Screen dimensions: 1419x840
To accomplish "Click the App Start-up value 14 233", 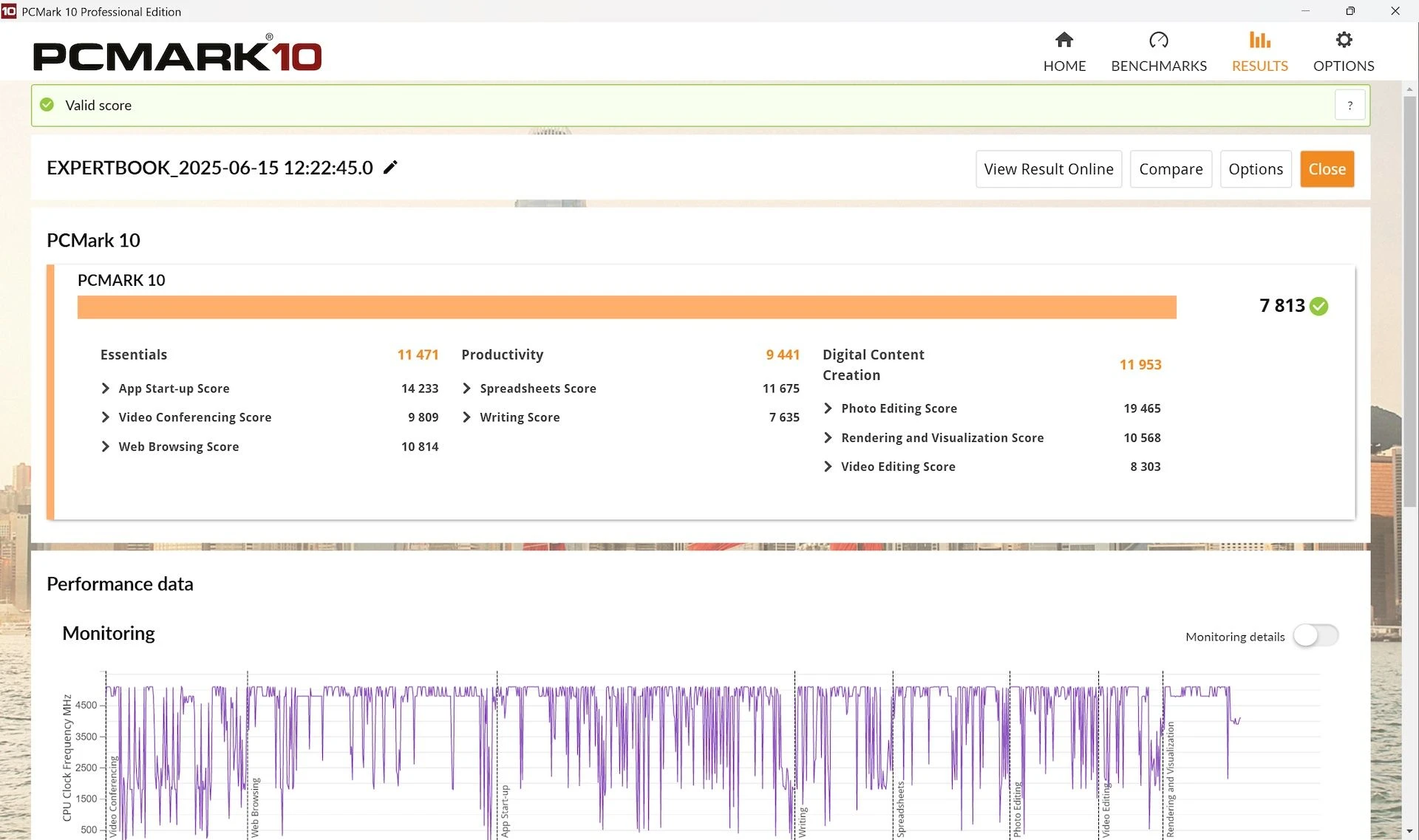I will 420,389.
